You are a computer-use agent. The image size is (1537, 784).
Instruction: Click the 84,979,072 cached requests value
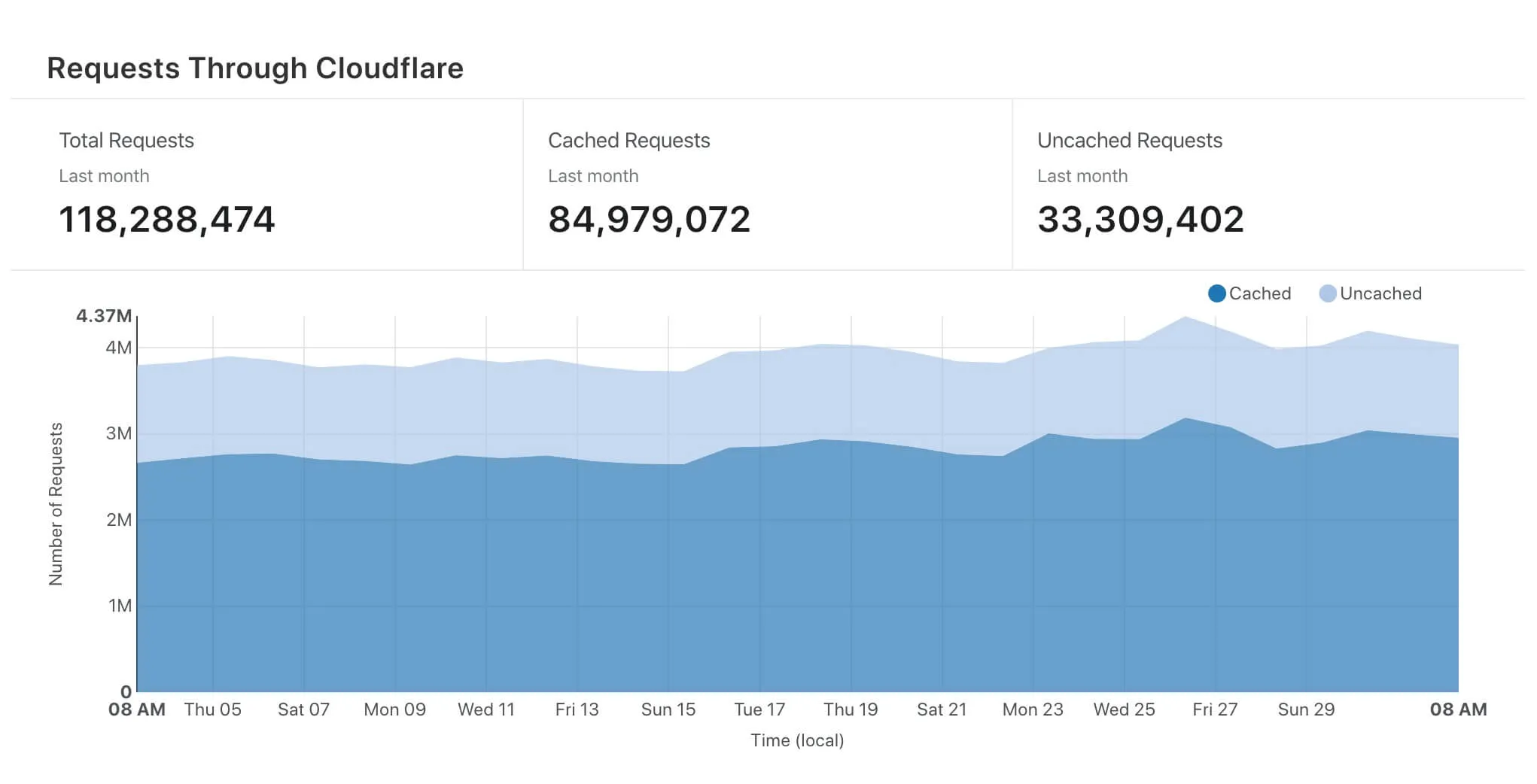[x=649, y=220]
